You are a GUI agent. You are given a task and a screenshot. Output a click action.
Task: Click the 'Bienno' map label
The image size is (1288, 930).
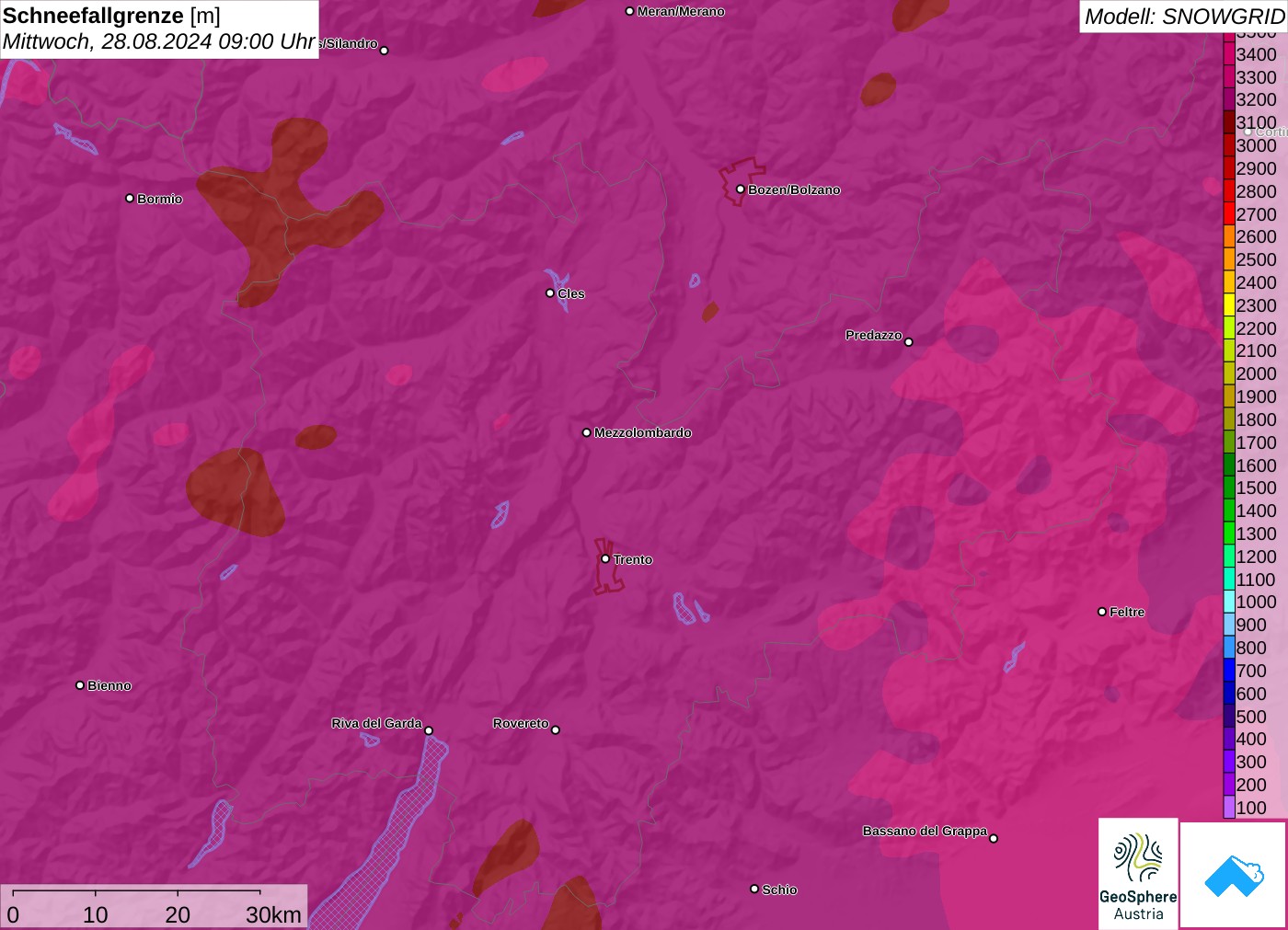(109, 685)
